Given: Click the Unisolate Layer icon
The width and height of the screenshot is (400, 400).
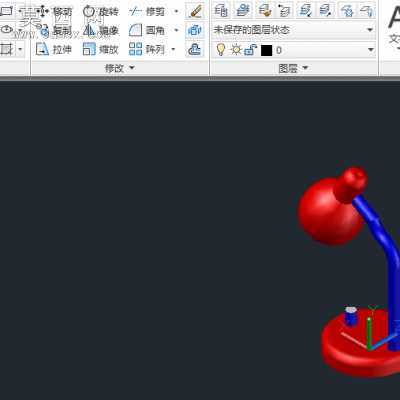Looking at the screenshot, I should 326,10.
